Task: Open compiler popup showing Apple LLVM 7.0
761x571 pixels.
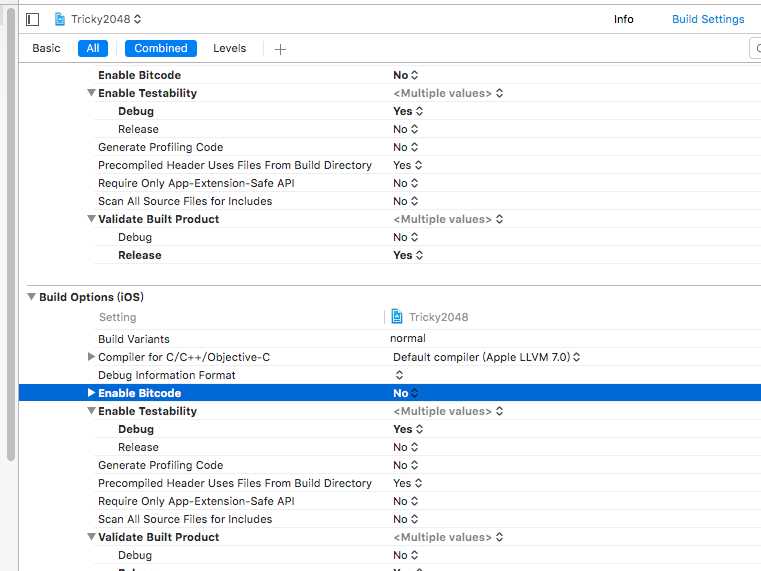Action: 486,357
